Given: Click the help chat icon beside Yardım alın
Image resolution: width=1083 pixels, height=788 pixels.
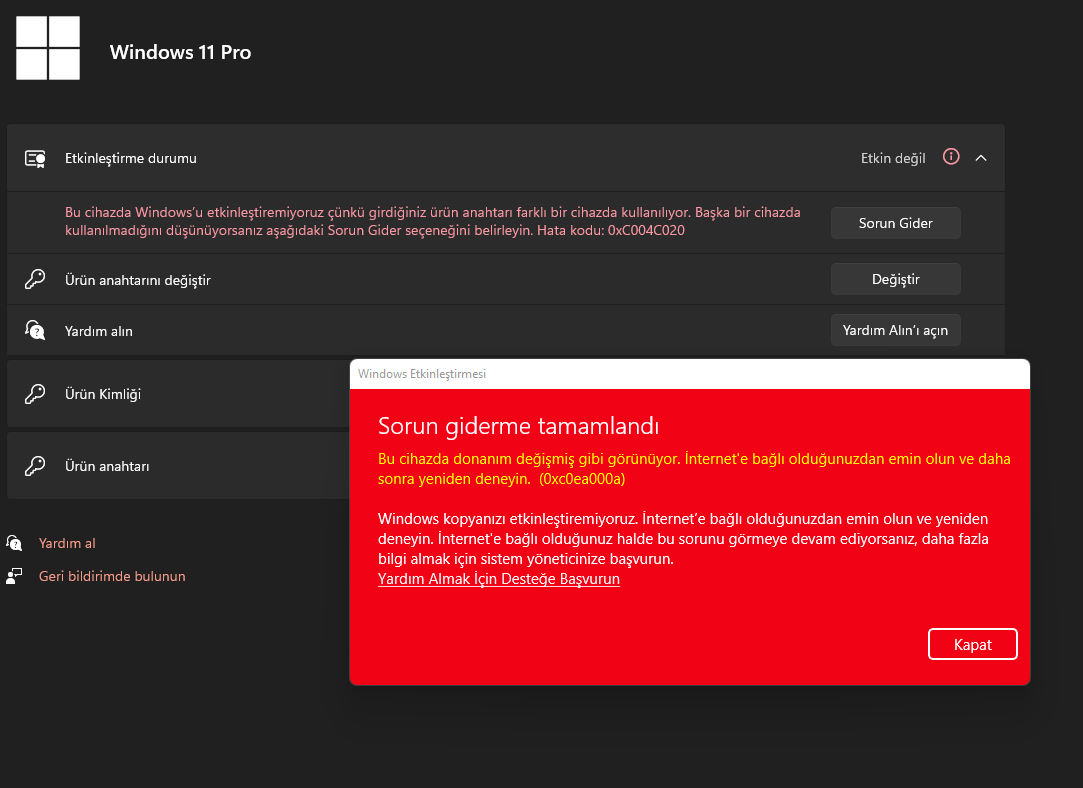Looking at the screenshot, I should (35, 330).
